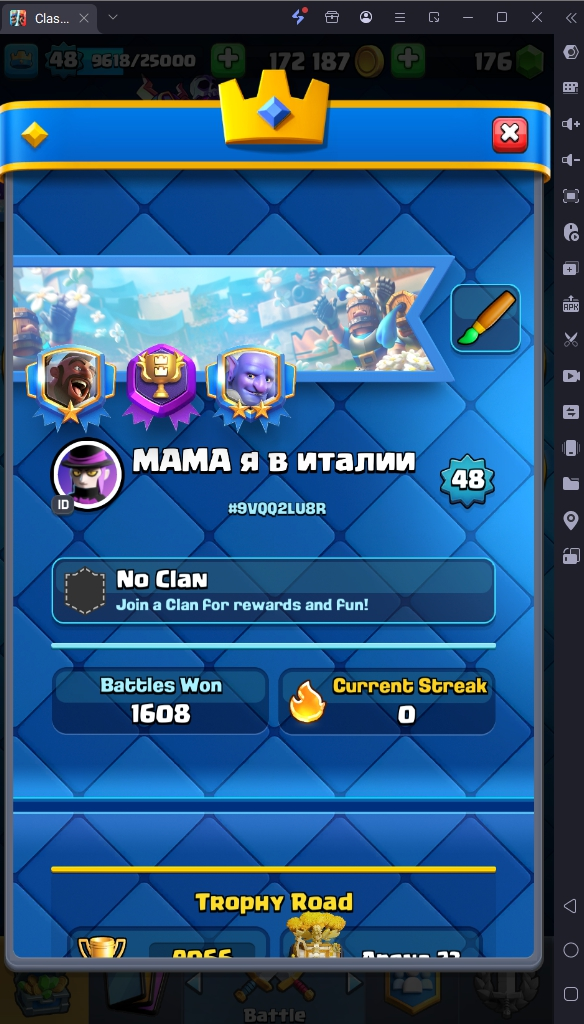Screen dimensions: 584x1024
Task: Copy the player tag #9VQQ2LU8R
Action: 277,509
